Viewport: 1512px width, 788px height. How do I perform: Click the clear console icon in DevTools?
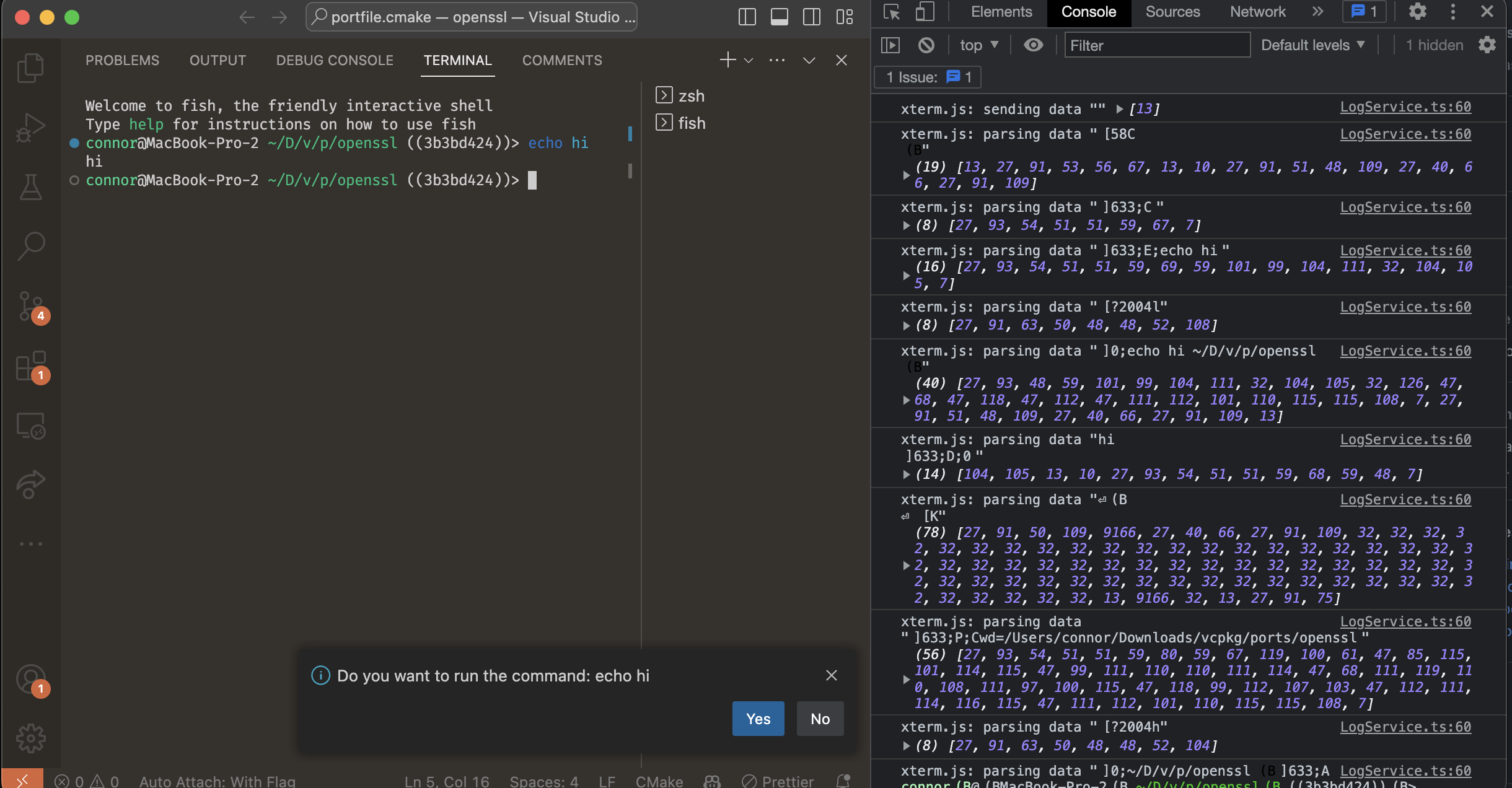(926, 45)
